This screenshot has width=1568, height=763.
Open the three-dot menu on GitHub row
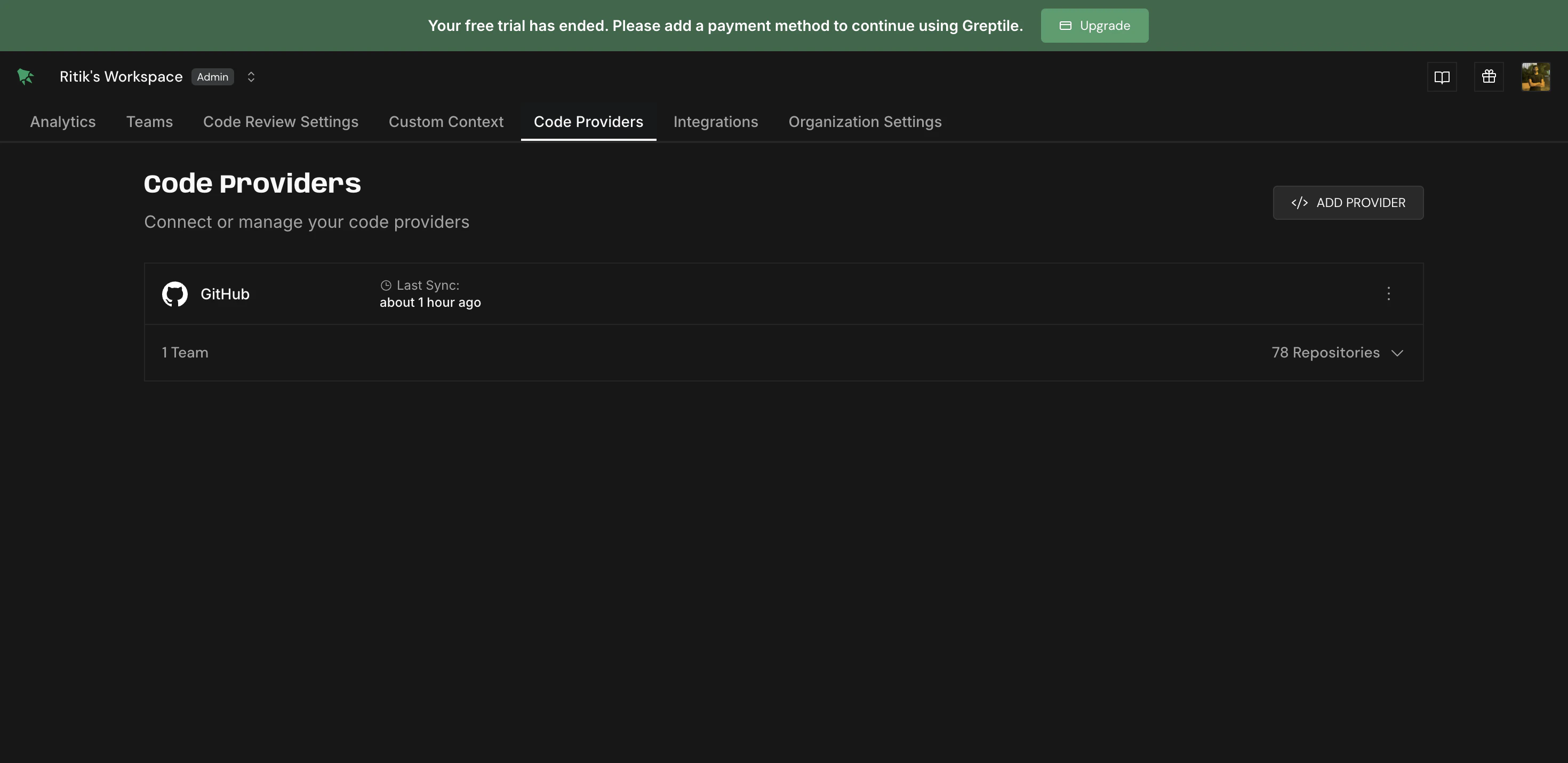tap(1388, 293)
